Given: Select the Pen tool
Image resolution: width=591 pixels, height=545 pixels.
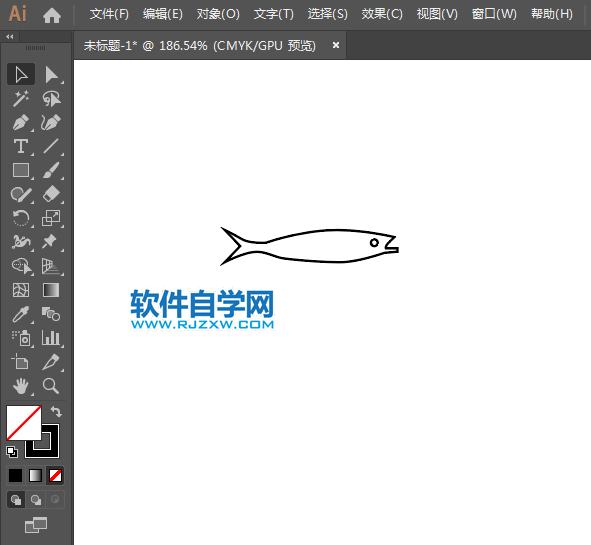Looking at the screenshot, I should (21, 122).
